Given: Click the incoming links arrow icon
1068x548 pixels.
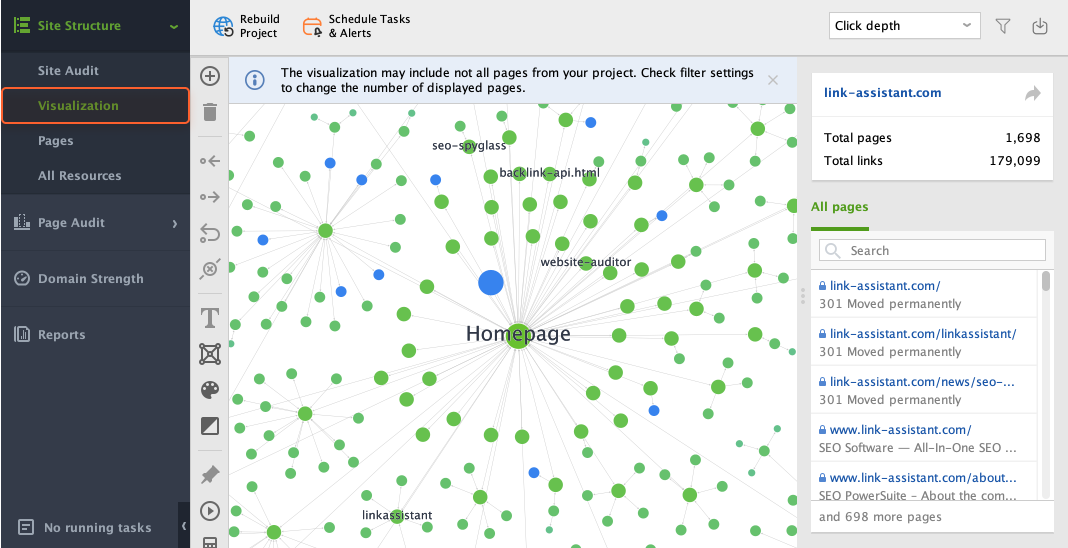Looking at the screenshot, I should tap(210, 161).
